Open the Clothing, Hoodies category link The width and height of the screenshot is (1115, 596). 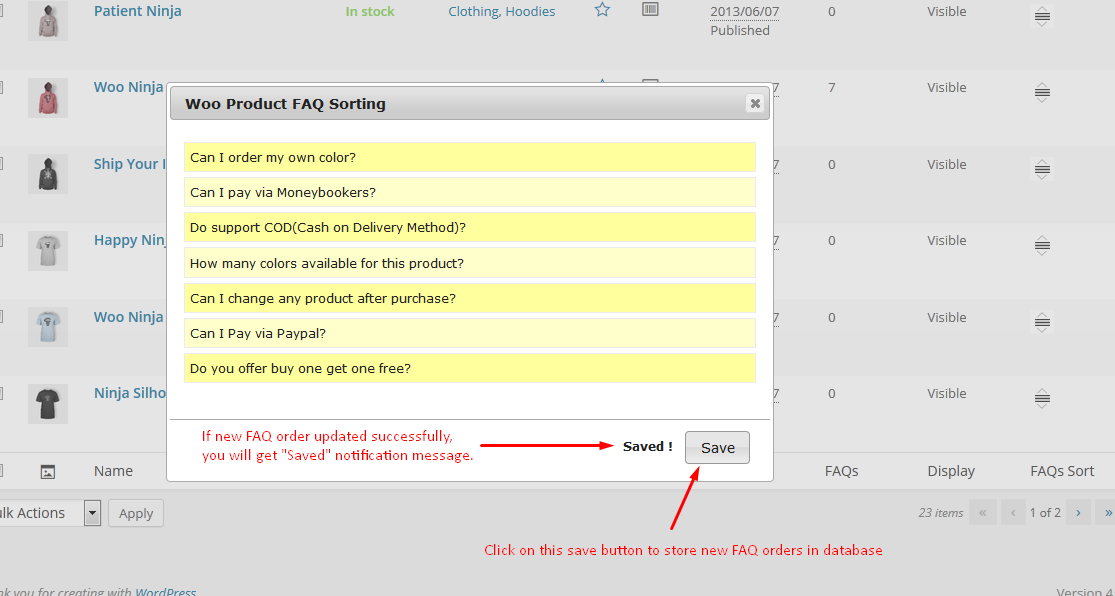click(x=501, y=11)
